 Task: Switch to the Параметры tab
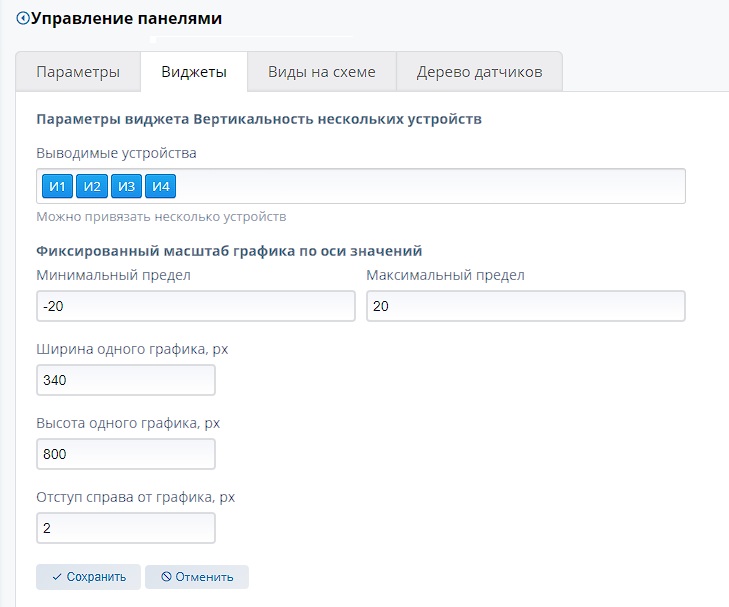coord(78,72)
